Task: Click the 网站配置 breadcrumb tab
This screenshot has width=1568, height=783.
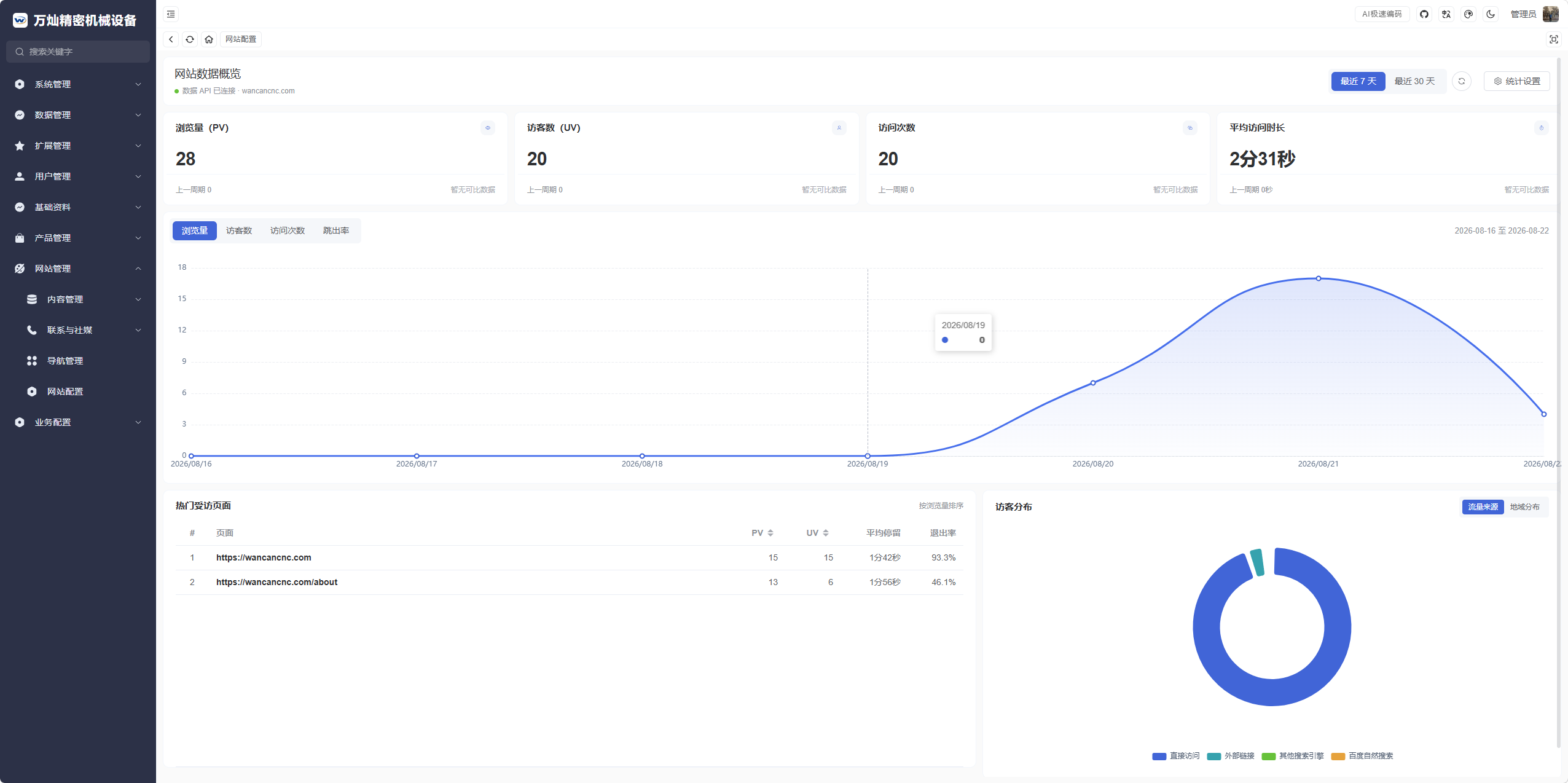Action: pos(241,39)
